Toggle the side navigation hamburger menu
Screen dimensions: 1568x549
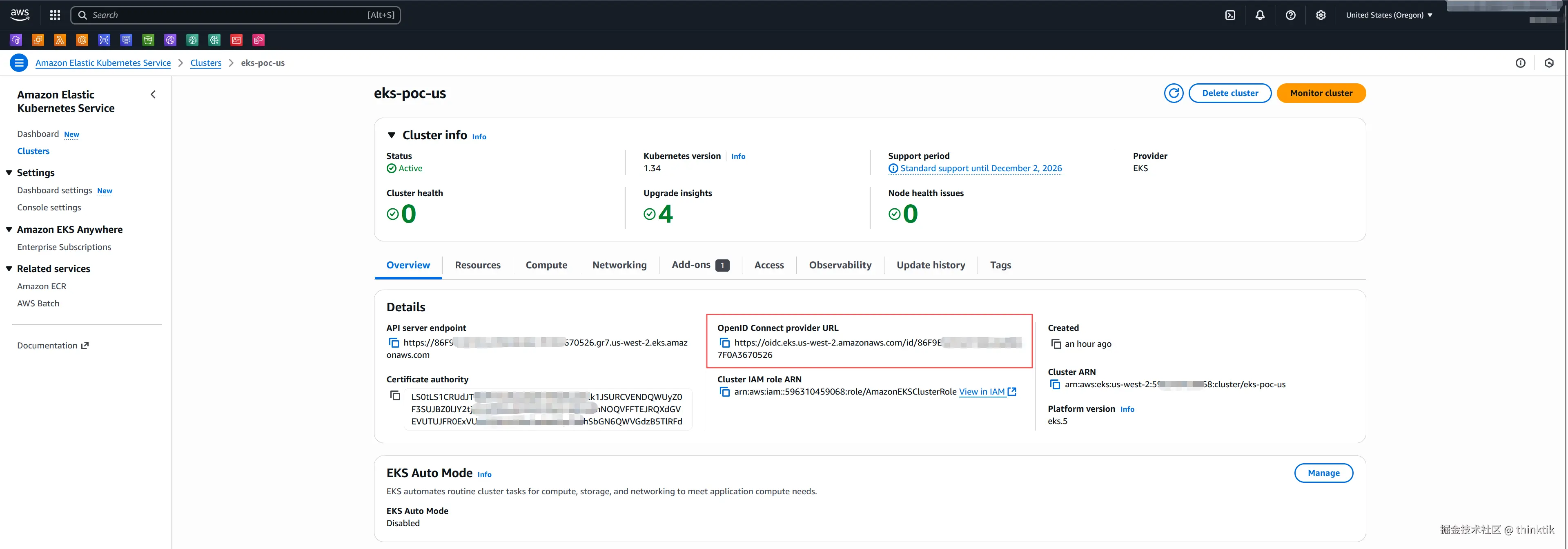click(19, 62)
